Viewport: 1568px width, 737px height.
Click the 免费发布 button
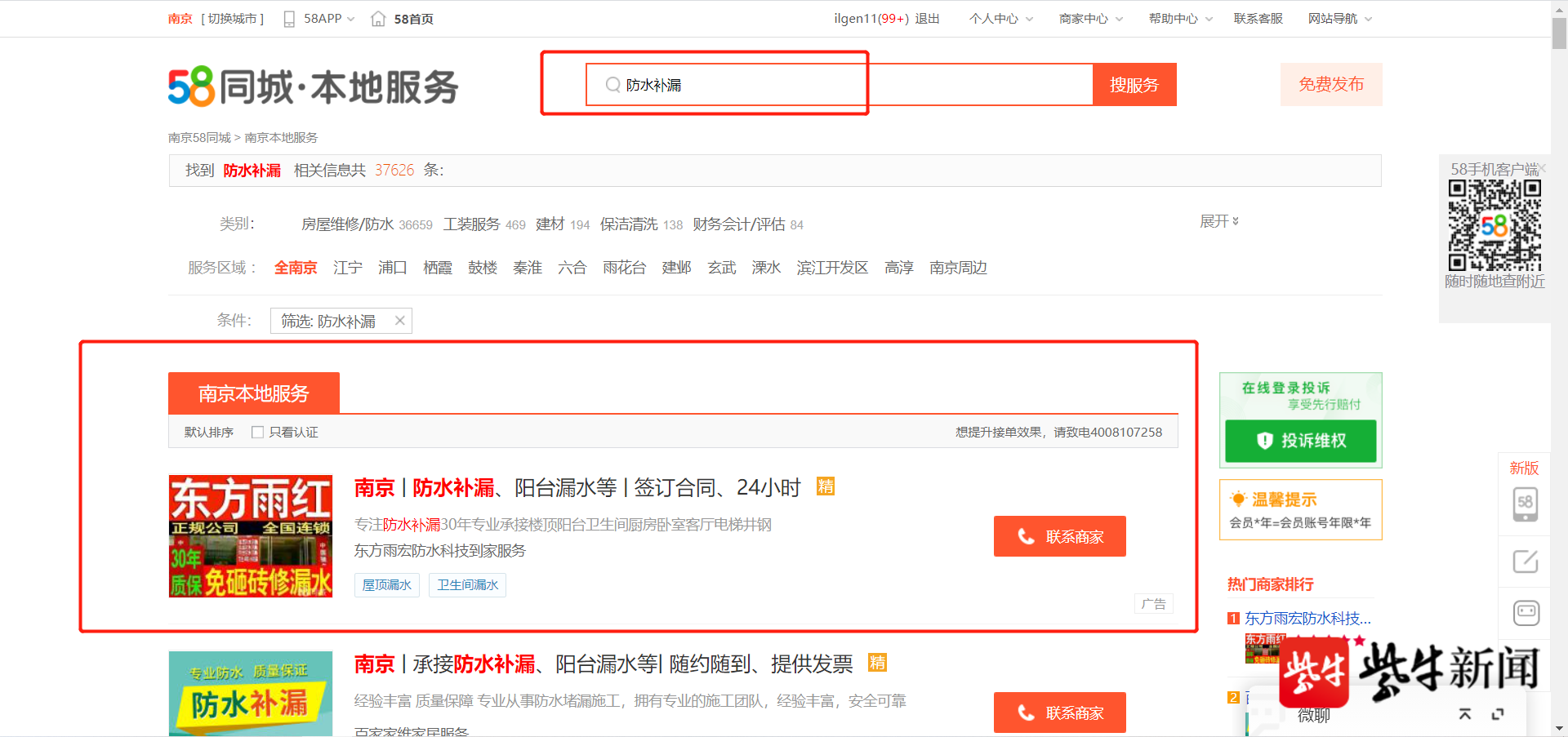point(1331,84)
